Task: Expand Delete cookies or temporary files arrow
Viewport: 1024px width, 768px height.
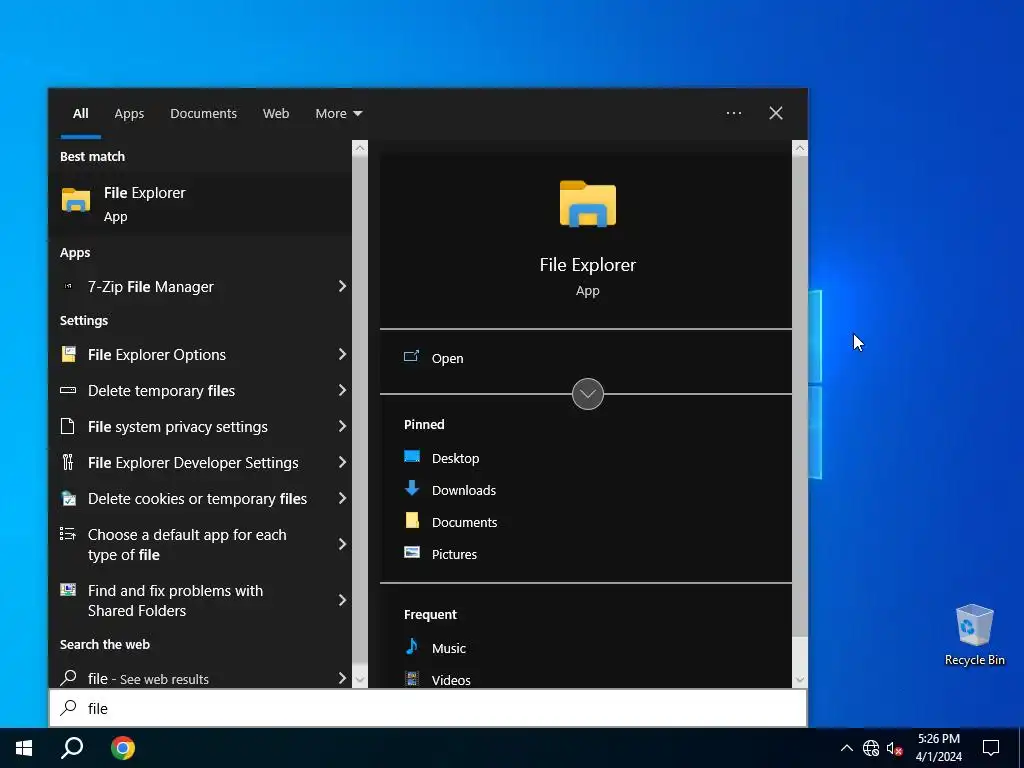Action: click(342, 498)
